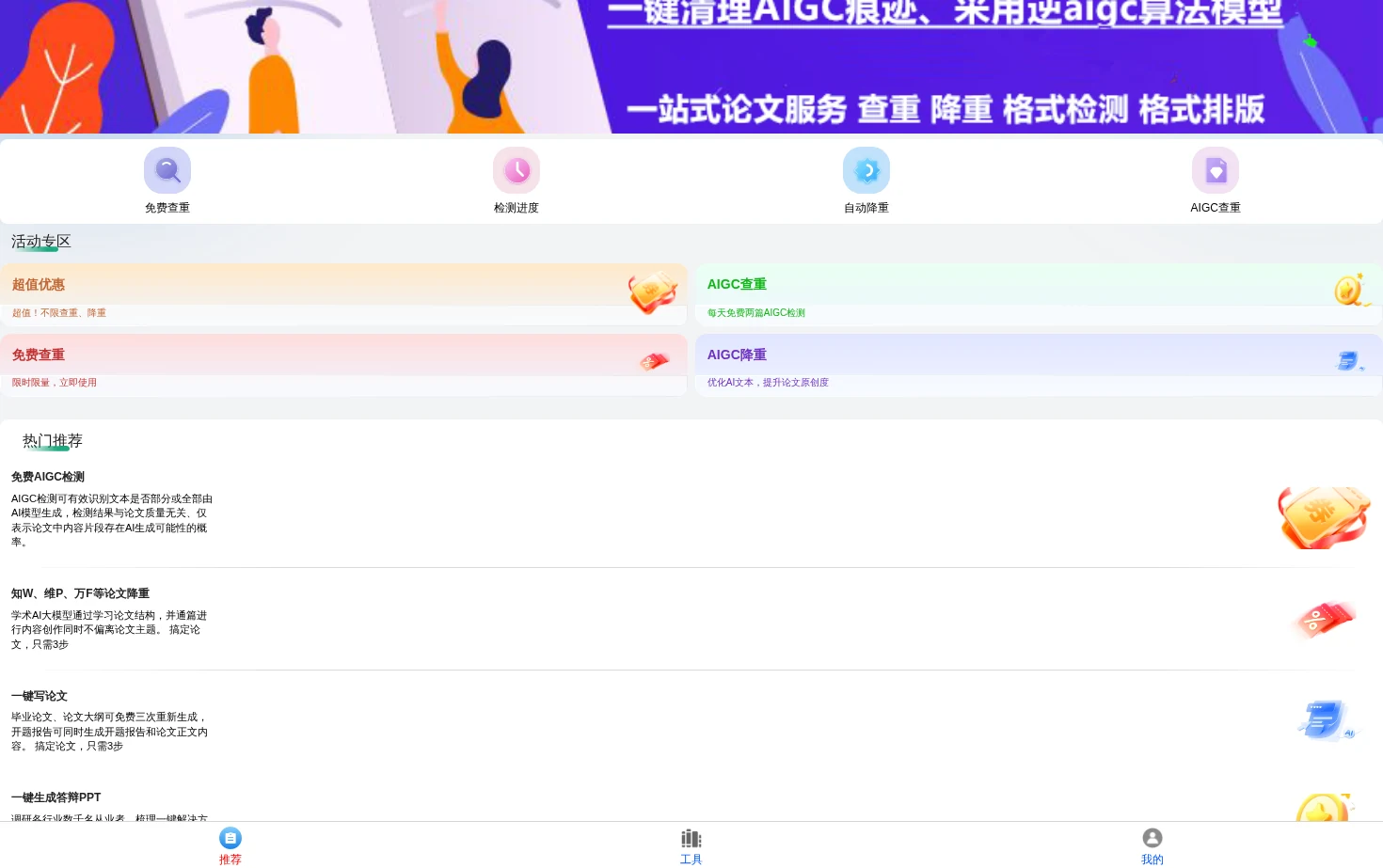Image resolution: width=1383 pixels, height=868 pixels.
Task: Click the AIGC检测 description paragraph
Action: coord(112,520)
